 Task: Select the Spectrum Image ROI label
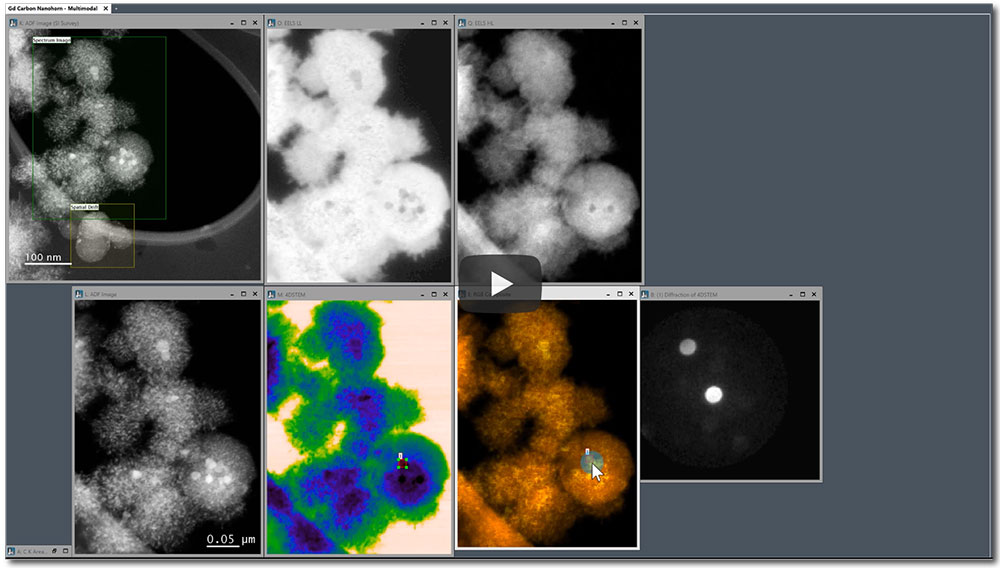click(x=52, y=40)
